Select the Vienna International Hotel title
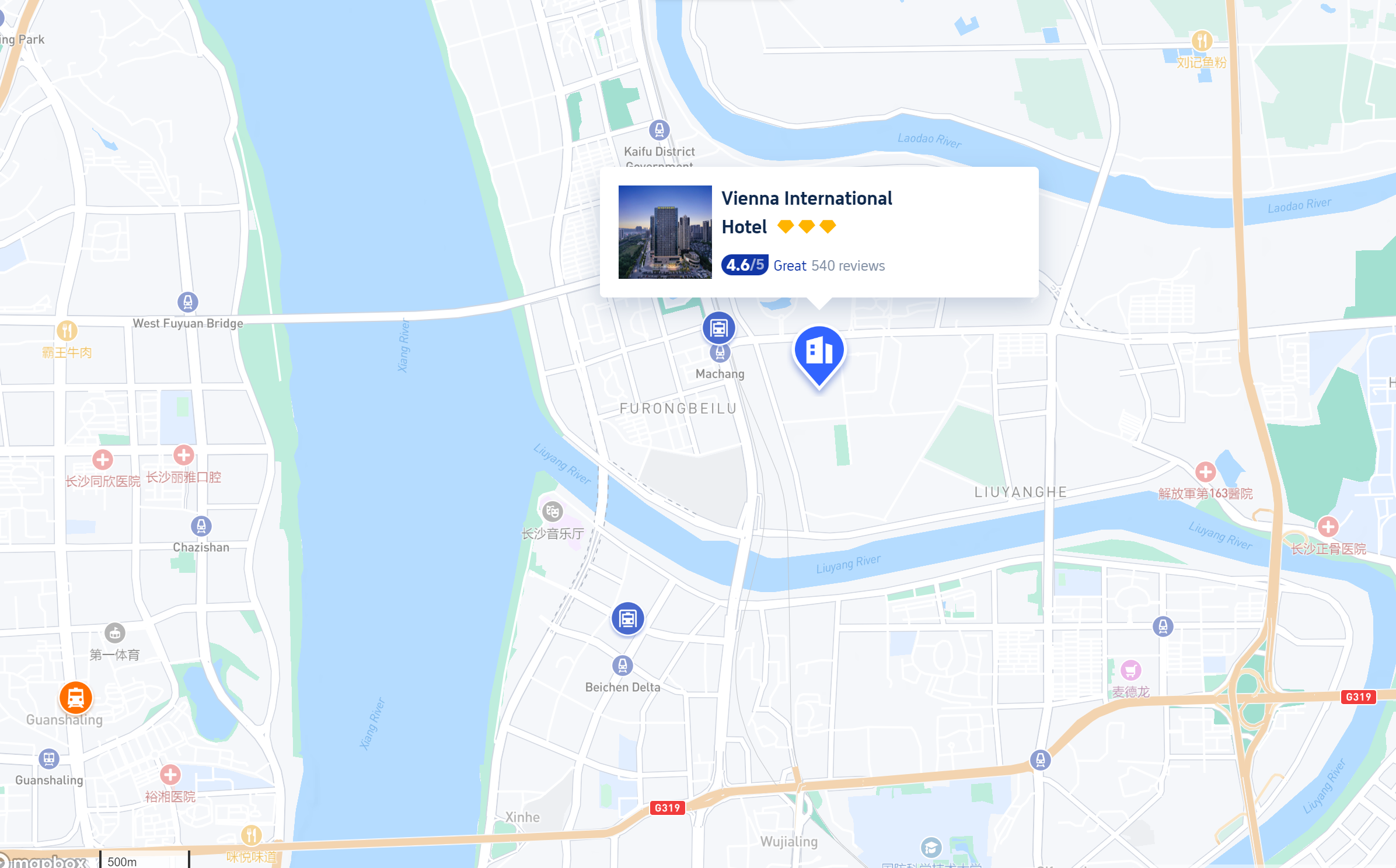Viewport: 1396px width, 868px height. [807, 212]
